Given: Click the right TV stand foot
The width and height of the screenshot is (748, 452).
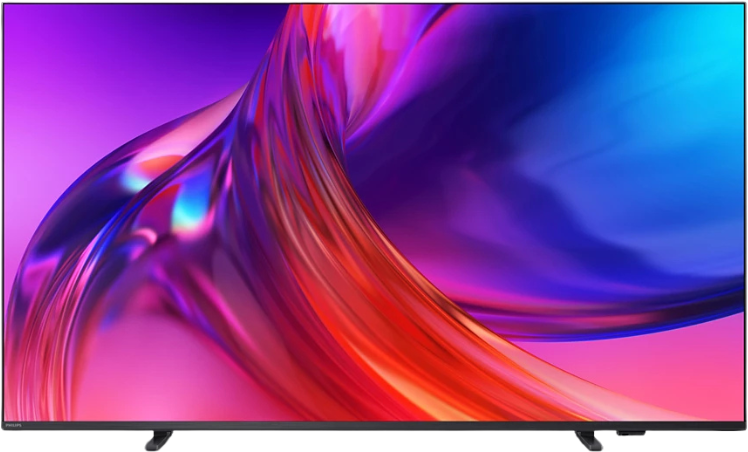Looking at the screenshot, I should (x=587, y=440).
